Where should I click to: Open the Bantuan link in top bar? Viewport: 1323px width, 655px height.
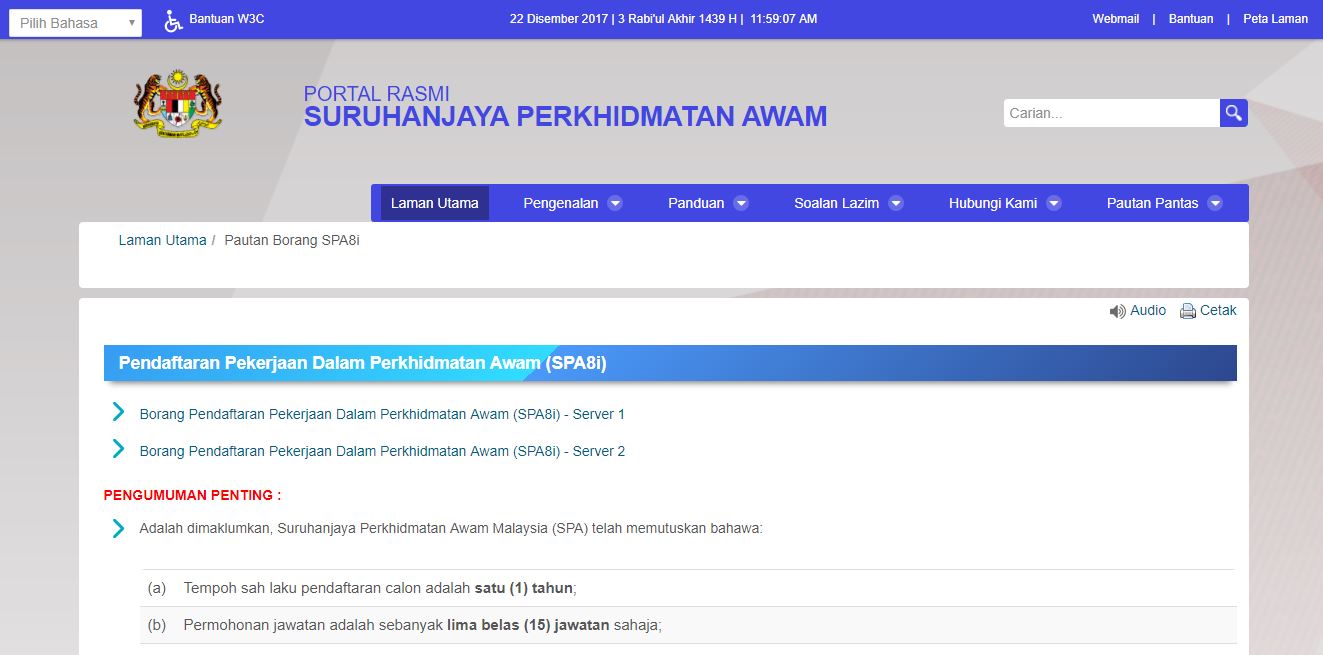1191,19
